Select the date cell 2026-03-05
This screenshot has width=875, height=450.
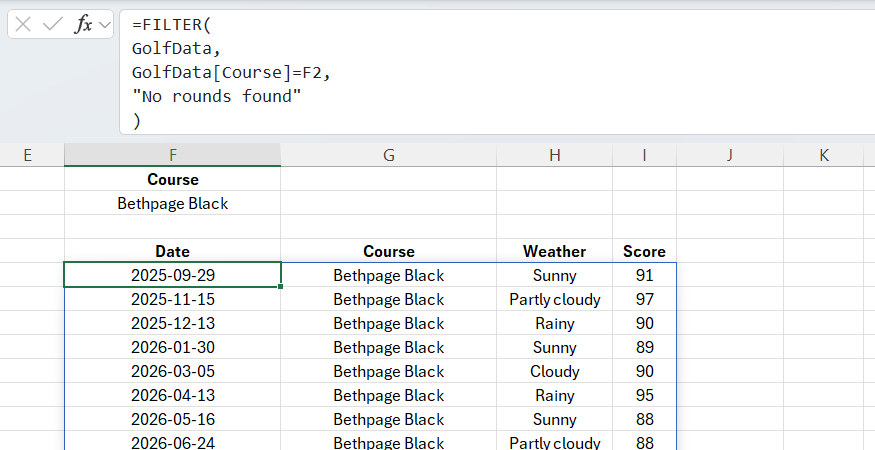pos(172,371)
